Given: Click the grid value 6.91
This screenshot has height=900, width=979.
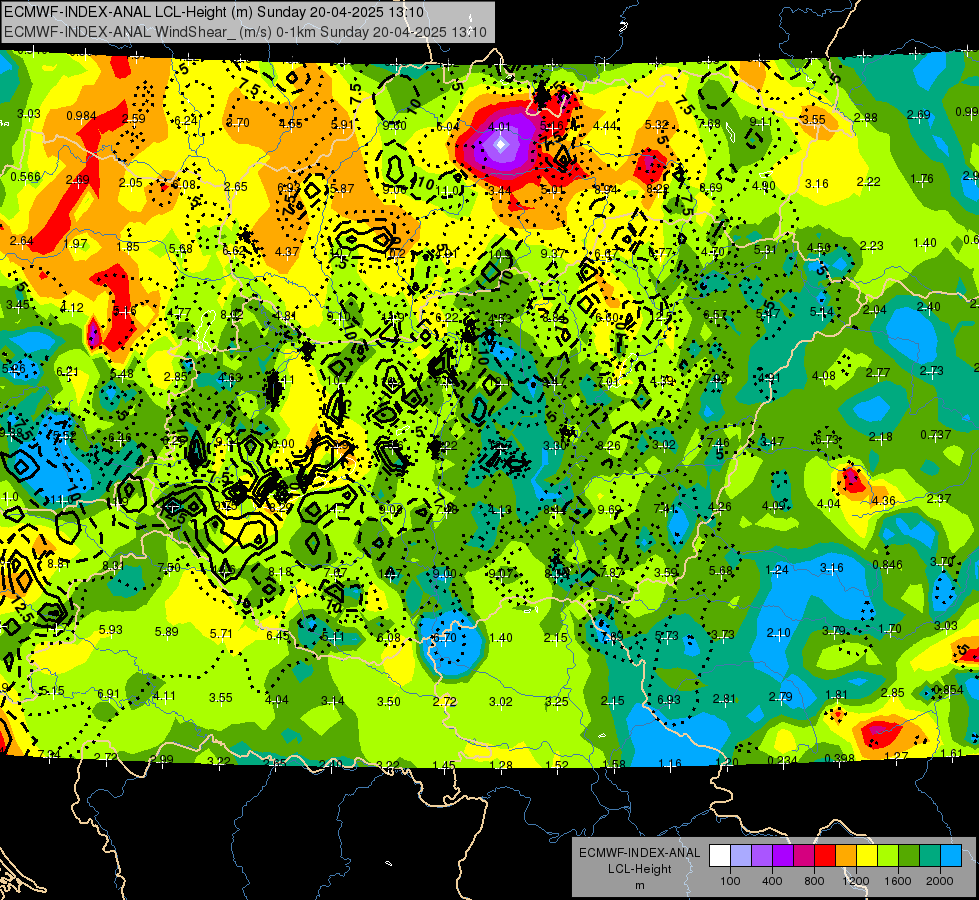Looking at the screenshot, I should point(108,694).
